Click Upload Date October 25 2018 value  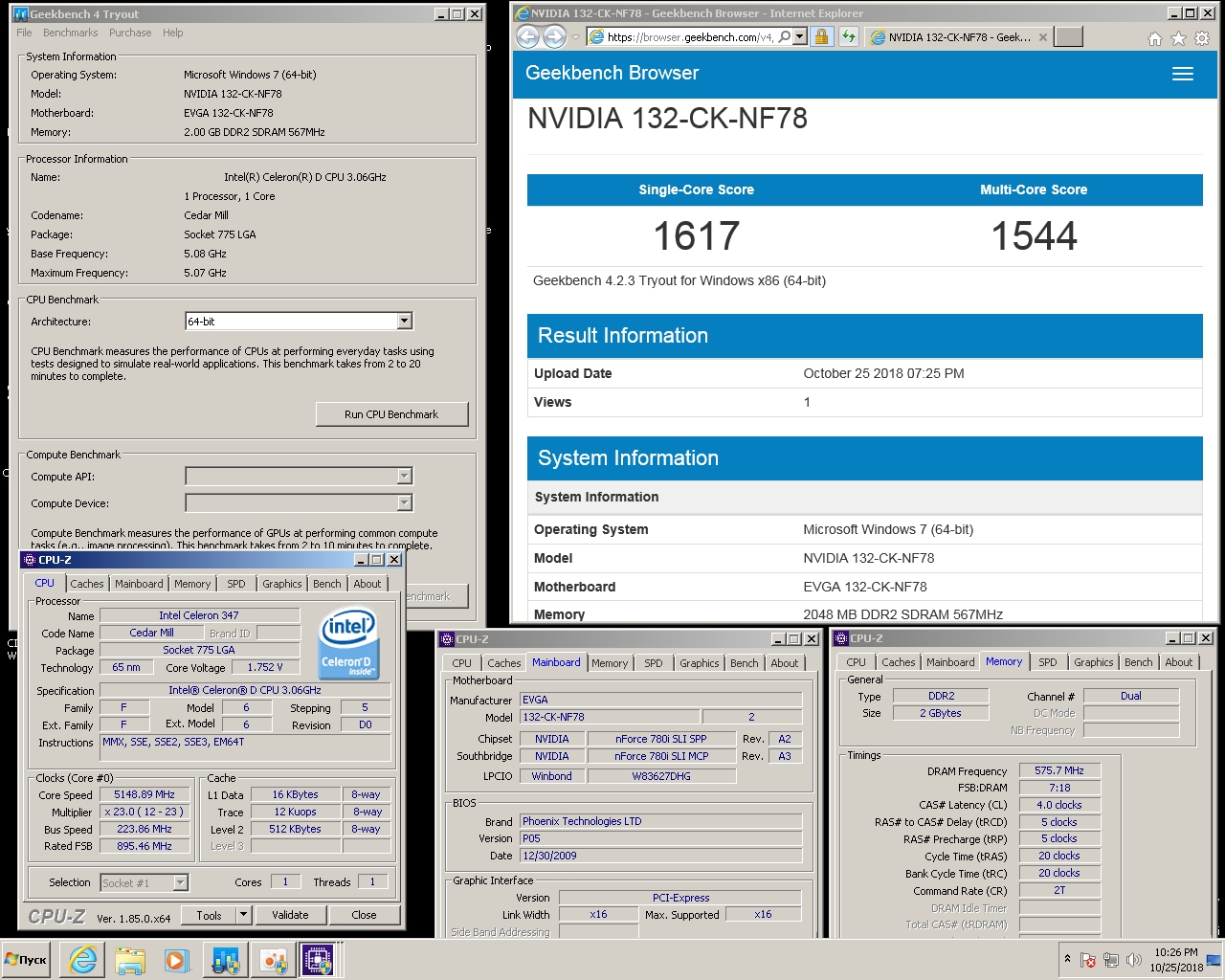(x=883, y=373)
